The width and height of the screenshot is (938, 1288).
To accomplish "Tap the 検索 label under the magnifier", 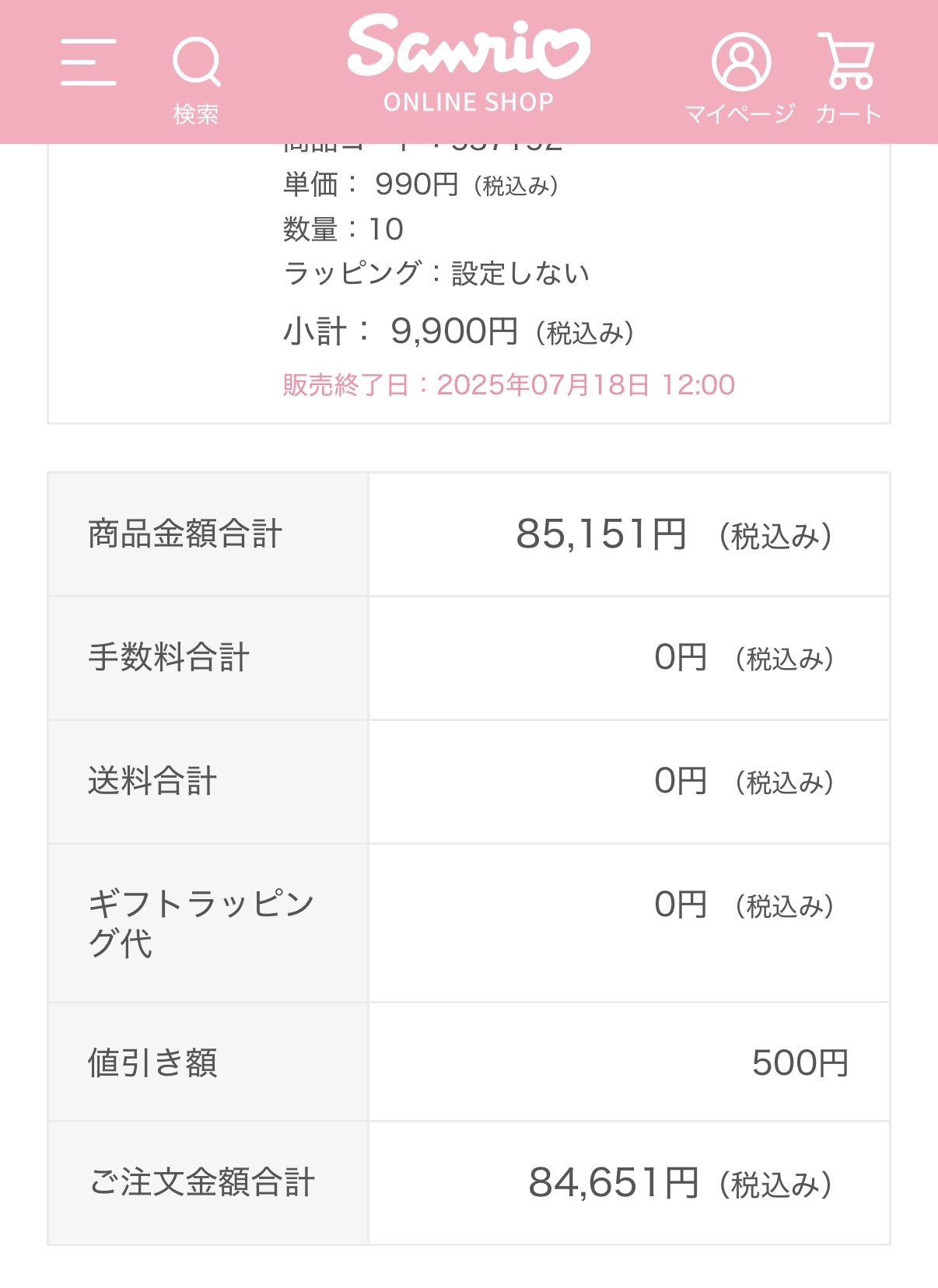I will click(x=196, y=114).
